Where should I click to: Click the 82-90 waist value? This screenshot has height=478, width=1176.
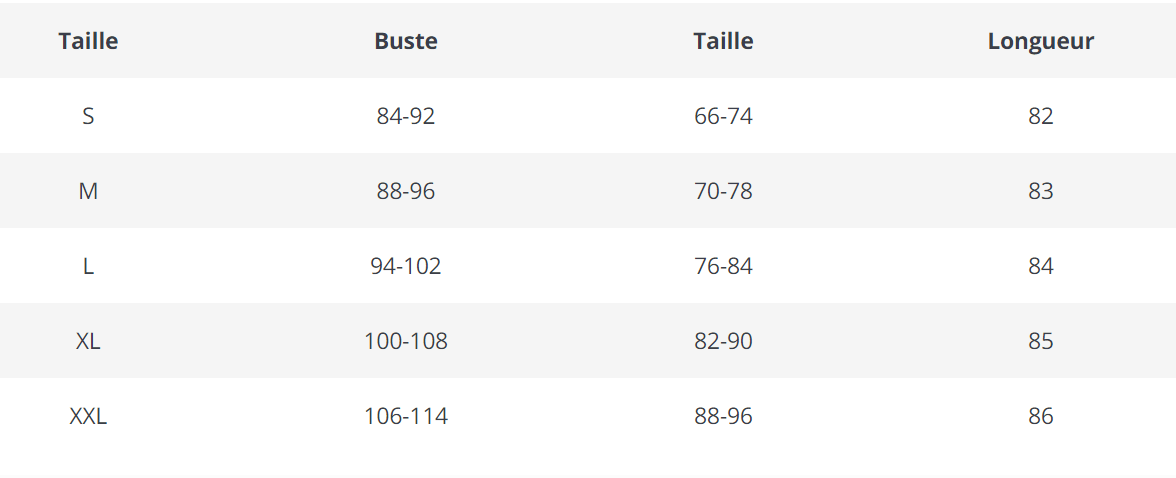[723, 341]
